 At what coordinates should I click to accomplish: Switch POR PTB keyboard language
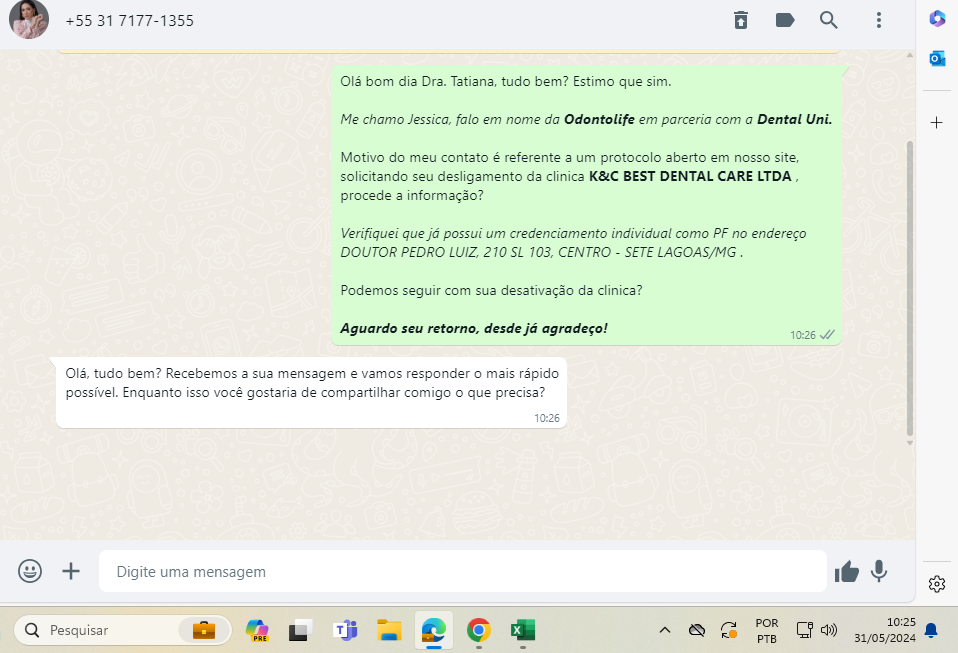[x=767, y=630]
